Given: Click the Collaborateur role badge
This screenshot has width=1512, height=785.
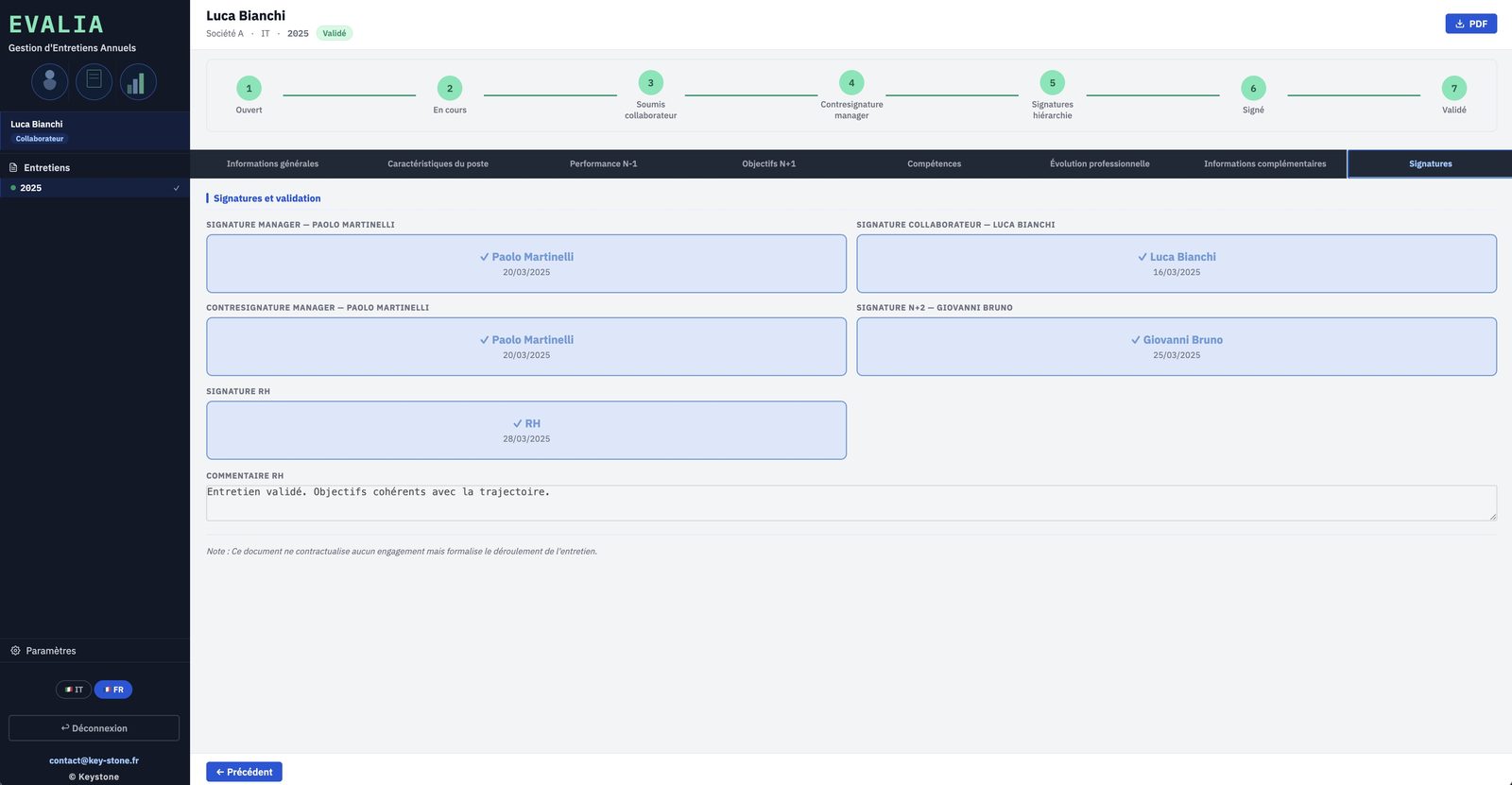Looking at the screenshot, I should [40, 139].
